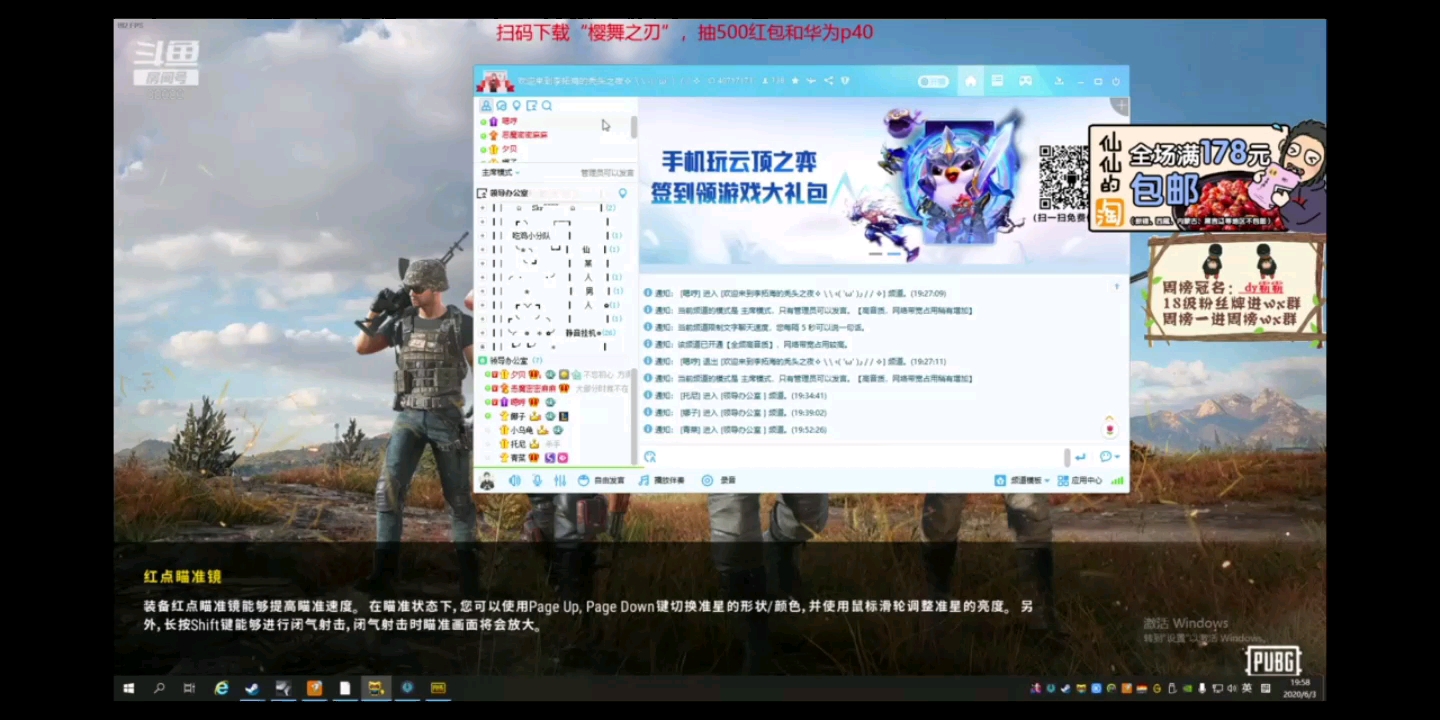The width and height of the screenshot is (1440, 720).
Task: Open the game controller tab in YY header
Action: [x=1025, y=81]
